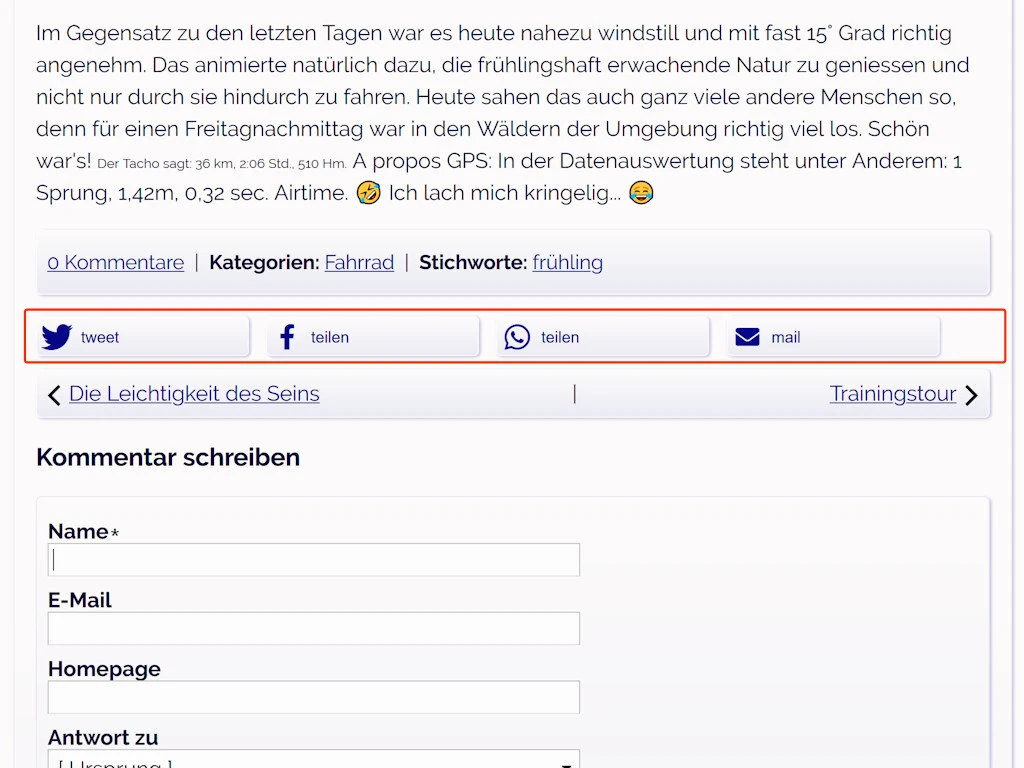Go to the "Trainingstour" post
The image size is (1024, 768).
893,394
